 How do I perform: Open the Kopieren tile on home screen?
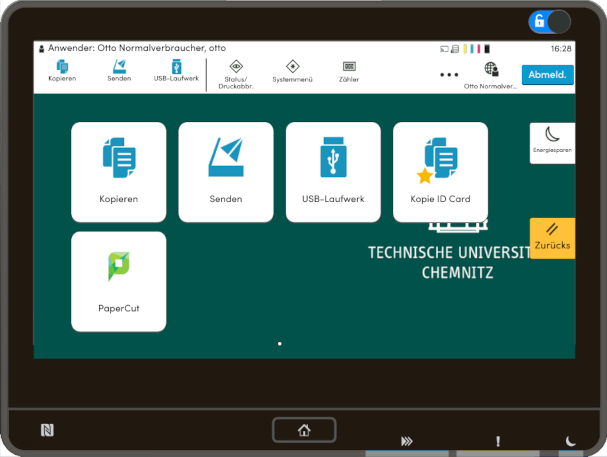[x=118, y=171]
